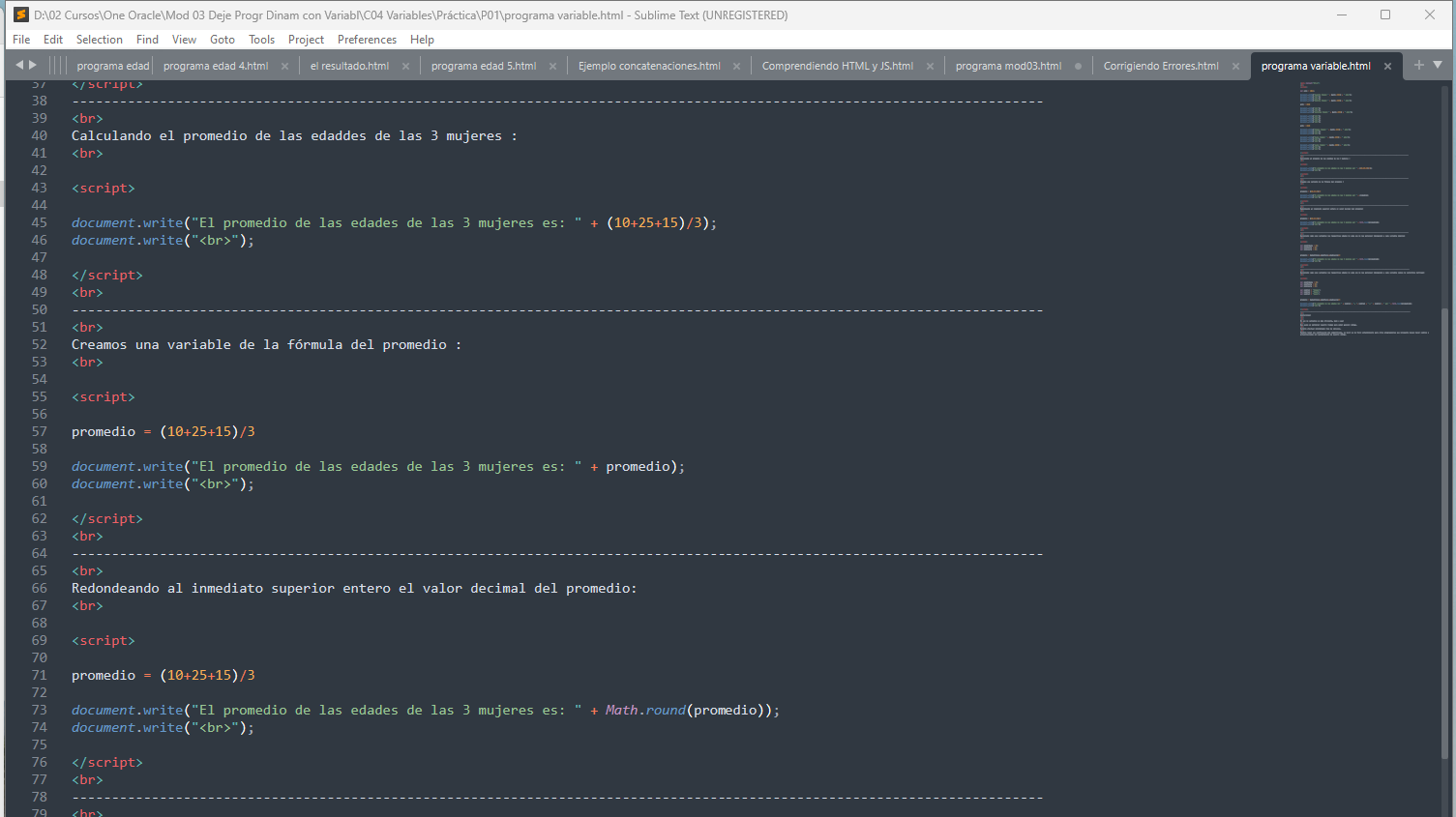The height and width of the screenshot is (817, 1456).
Task: Click unsaved dot on programa mod03.html tab
Action: (1078, 66)
